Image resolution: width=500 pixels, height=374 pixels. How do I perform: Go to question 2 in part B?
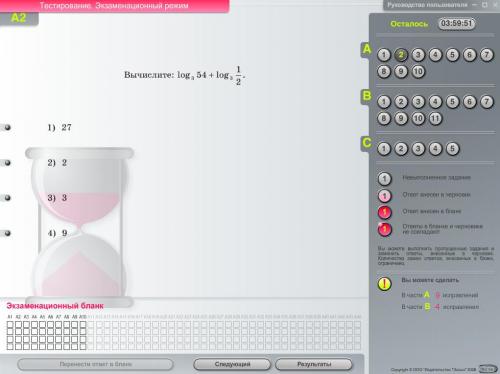point(401,102)
